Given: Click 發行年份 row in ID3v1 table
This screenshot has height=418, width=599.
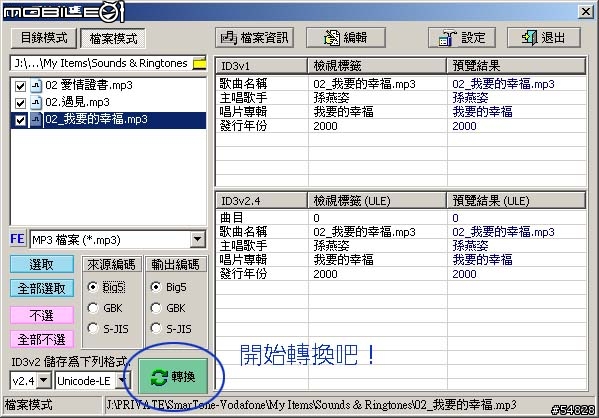Looking at the screenshot, I should [x=401, y=126].
